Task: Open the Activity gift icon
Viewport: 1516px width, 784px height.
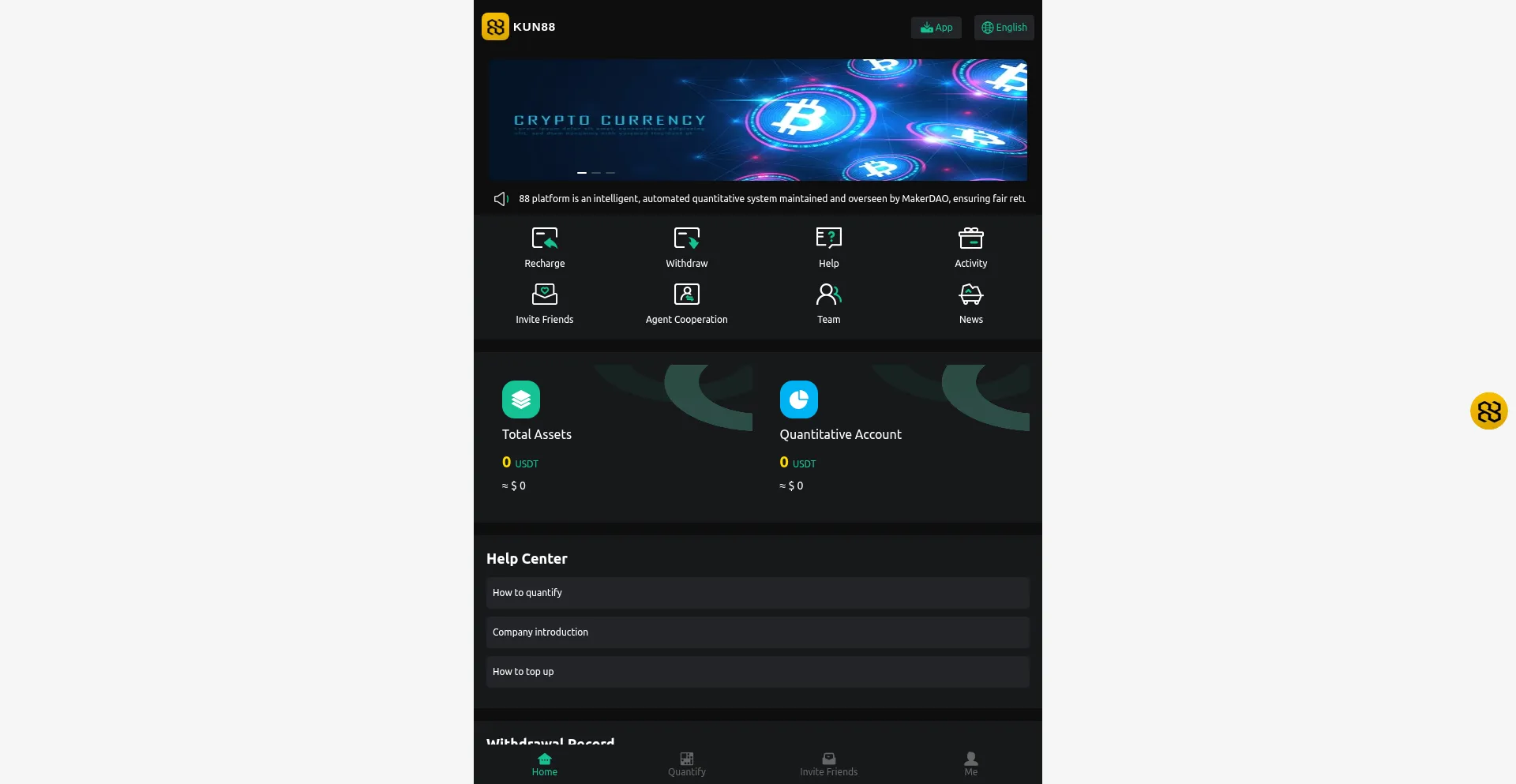Action: point(971,238)
